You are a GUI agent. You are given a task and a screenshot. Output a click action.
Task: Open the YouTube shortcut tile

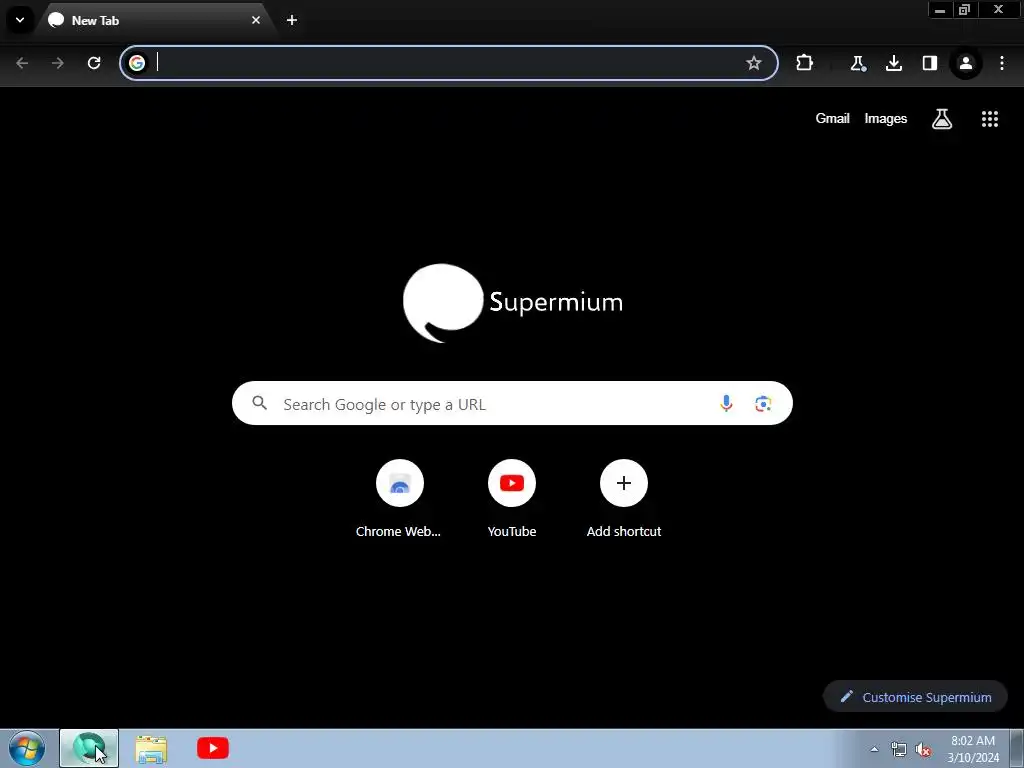[x=511, y=499]
